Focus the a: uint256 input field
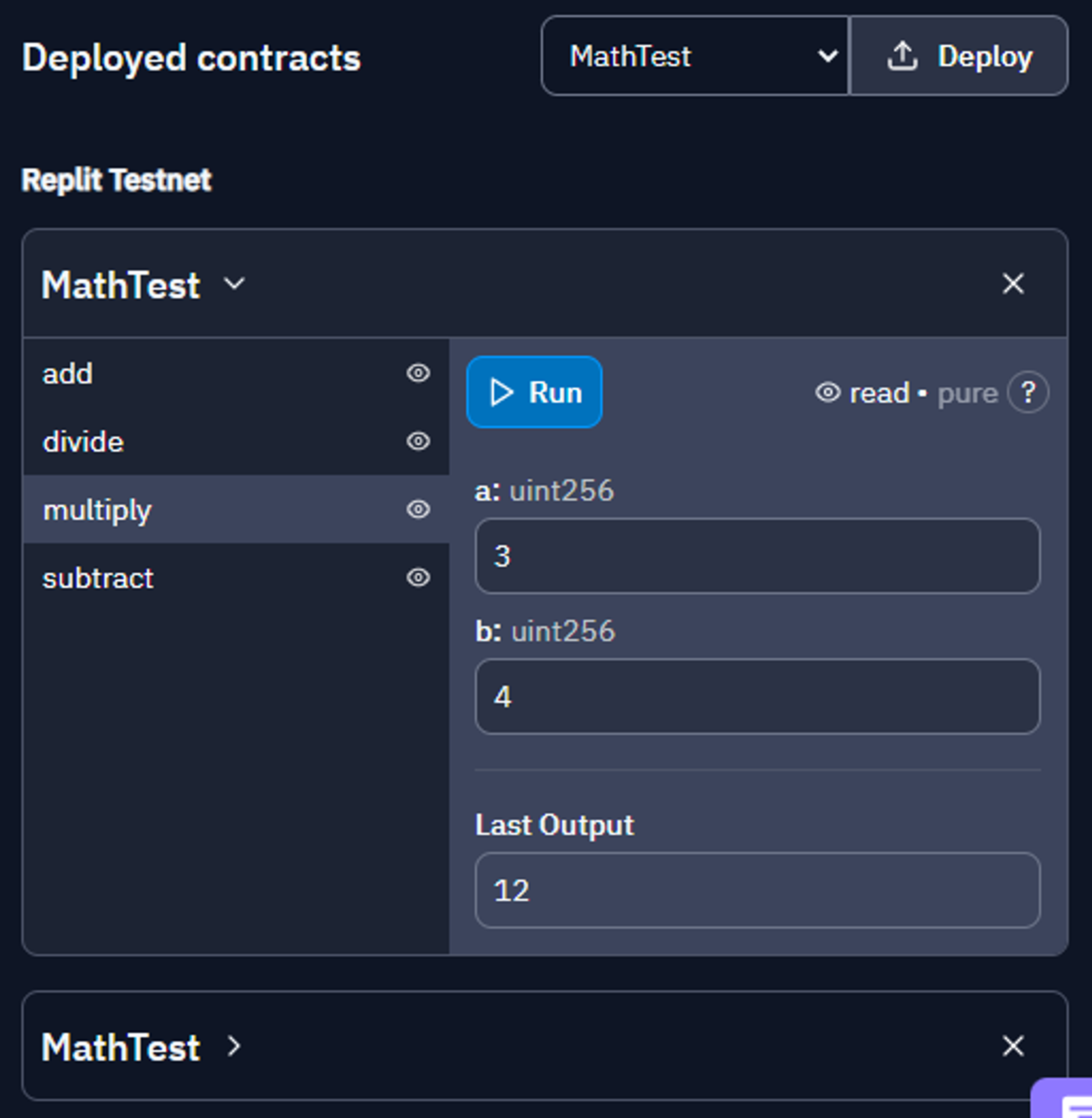The width and height of the screenshot is (1092, 1118). (x=757, y=556)
